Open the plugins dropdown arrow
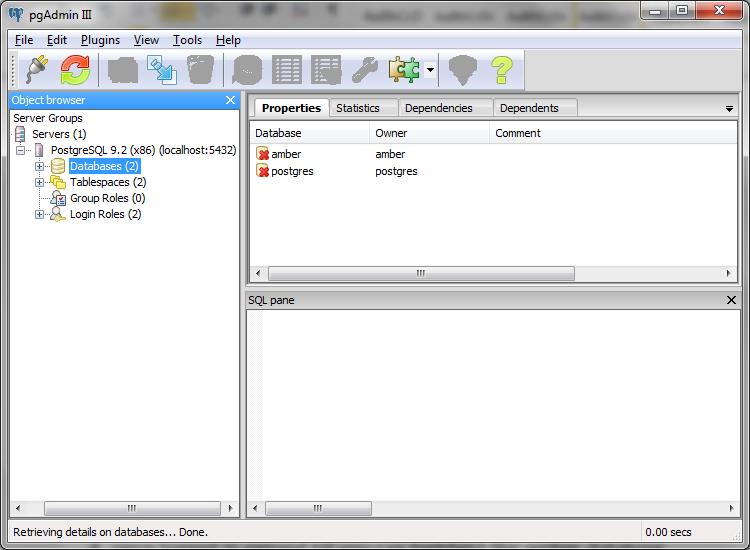Screen dimensions: 750x550 pos(430,70)
